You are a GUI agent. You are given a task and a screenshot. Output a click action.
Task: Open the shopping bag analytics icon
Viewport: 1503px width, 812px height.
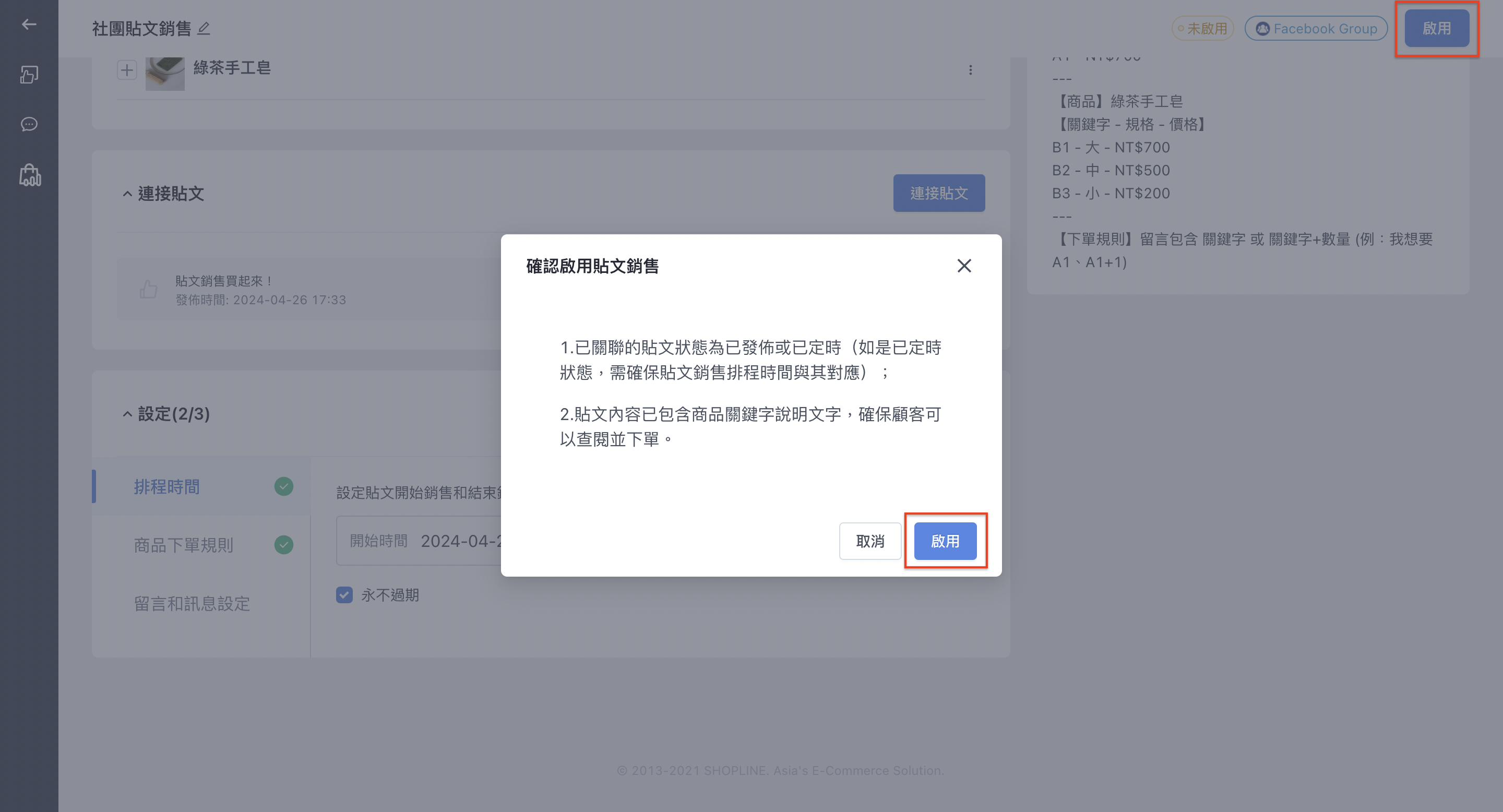(30, 175)
